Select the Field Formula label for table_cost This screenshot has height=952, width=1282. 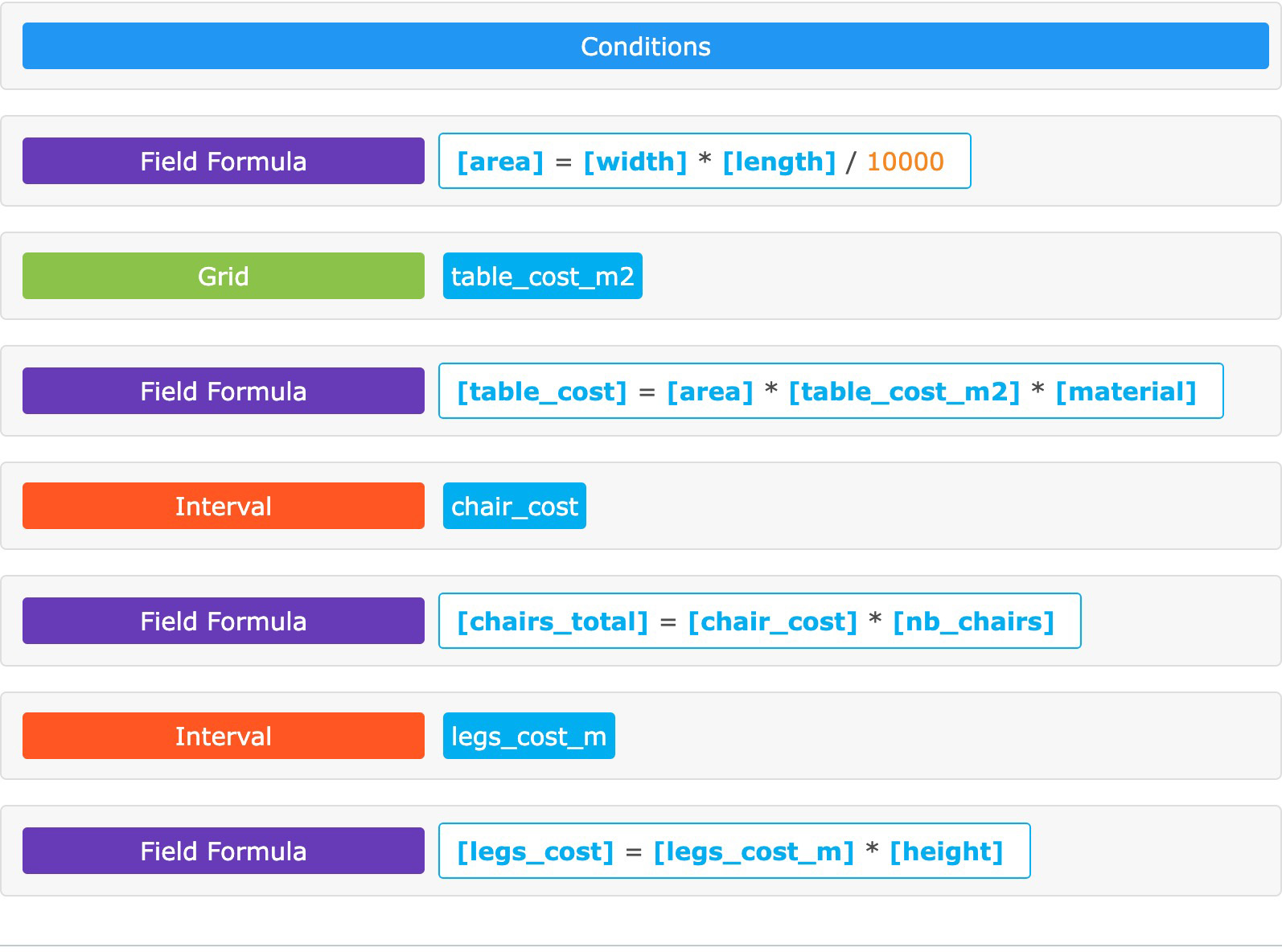coord(223,391)
